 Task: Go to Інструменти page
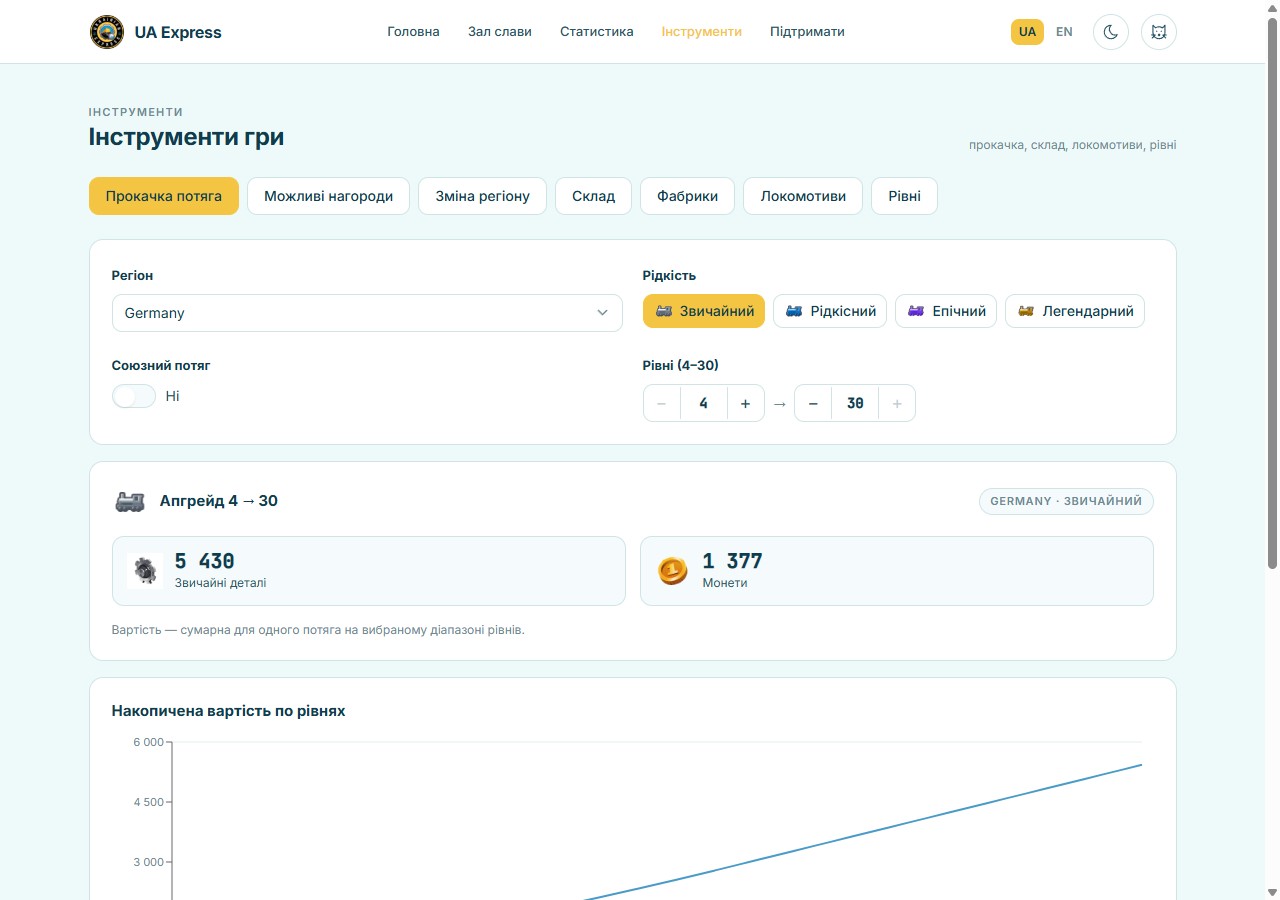click(x=702, y=32)
